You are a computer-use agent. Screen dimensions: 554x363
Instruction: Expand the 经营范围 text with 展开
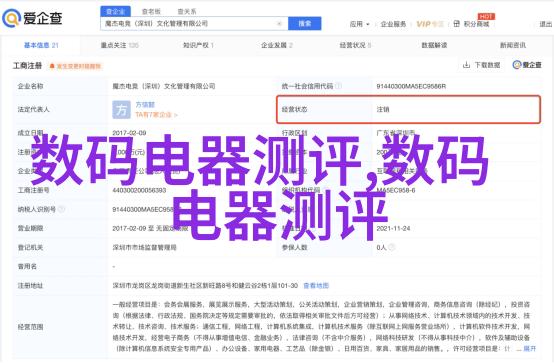pos(529,349)
